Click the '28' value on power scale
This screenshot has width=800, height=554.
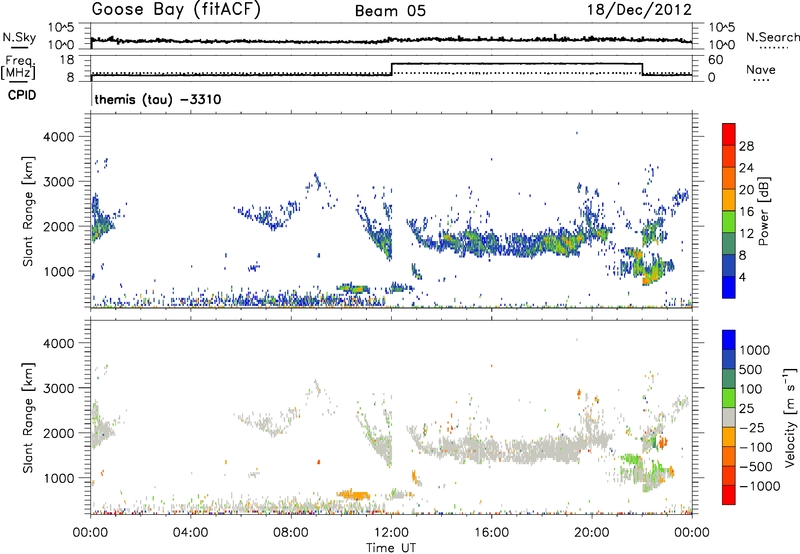click(746, 146)
